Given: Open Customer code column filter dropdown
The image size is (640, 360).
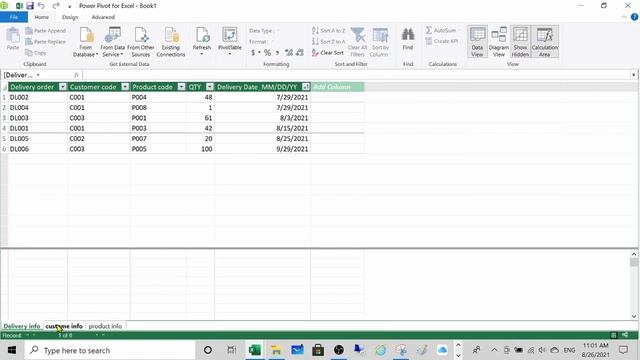Looking at the screenshot, I should click(125, 87).
